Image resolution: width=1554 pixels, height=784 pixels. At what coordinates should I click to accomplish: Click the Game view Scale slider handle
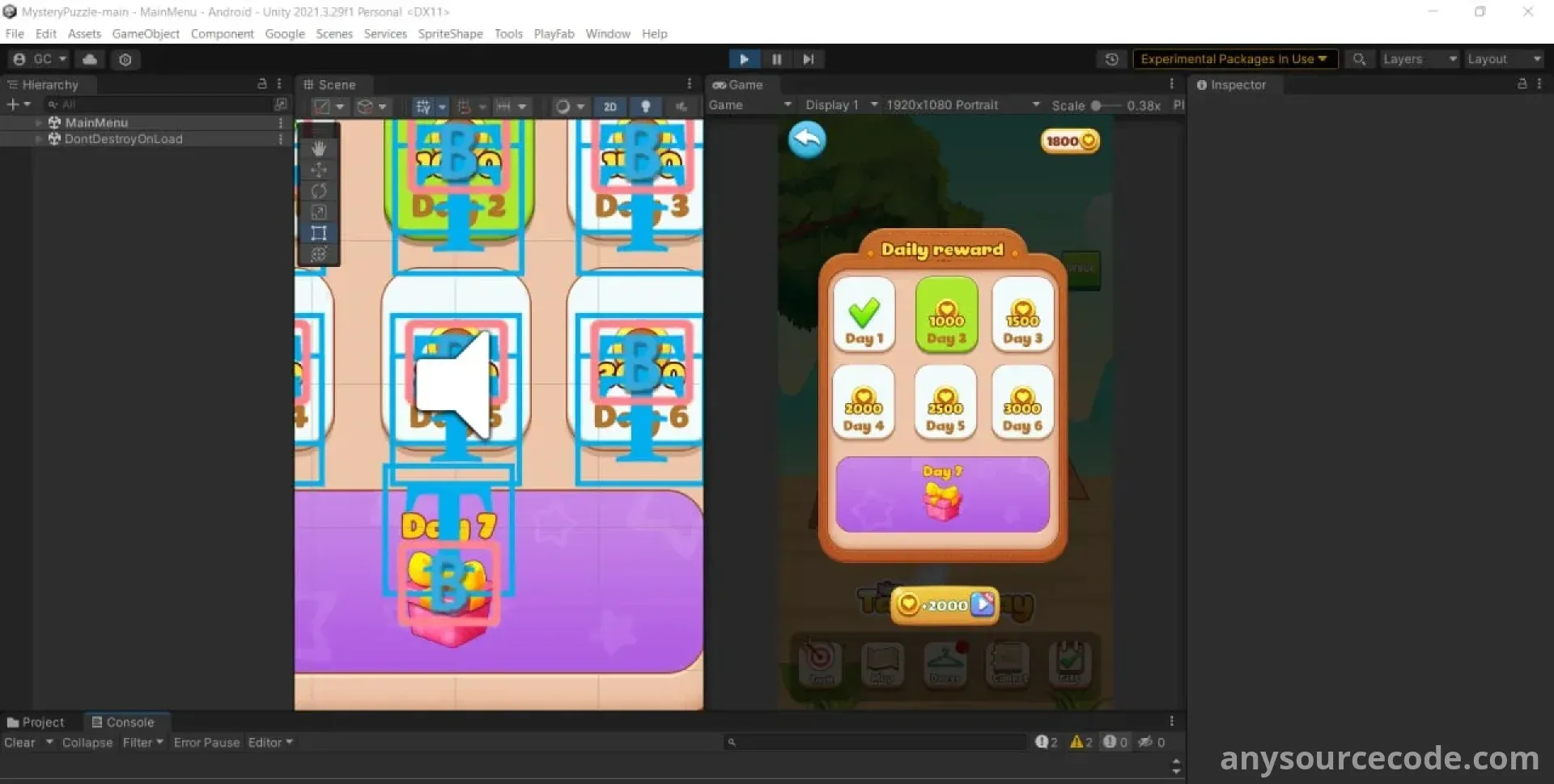point(1096,105)
